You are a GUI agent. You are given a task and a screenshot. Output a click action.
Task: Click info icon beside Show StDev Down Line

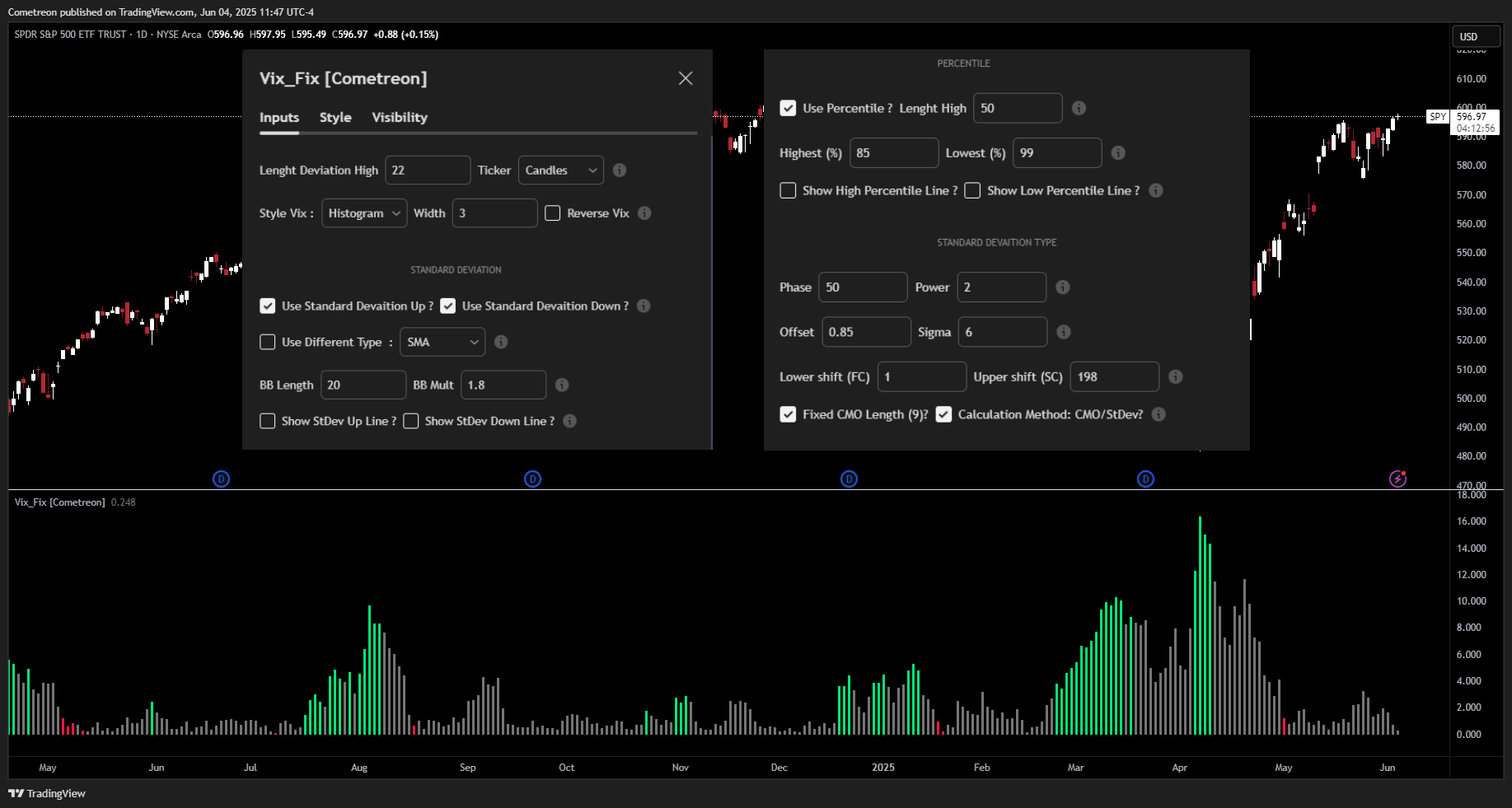[x=569, y=421]
